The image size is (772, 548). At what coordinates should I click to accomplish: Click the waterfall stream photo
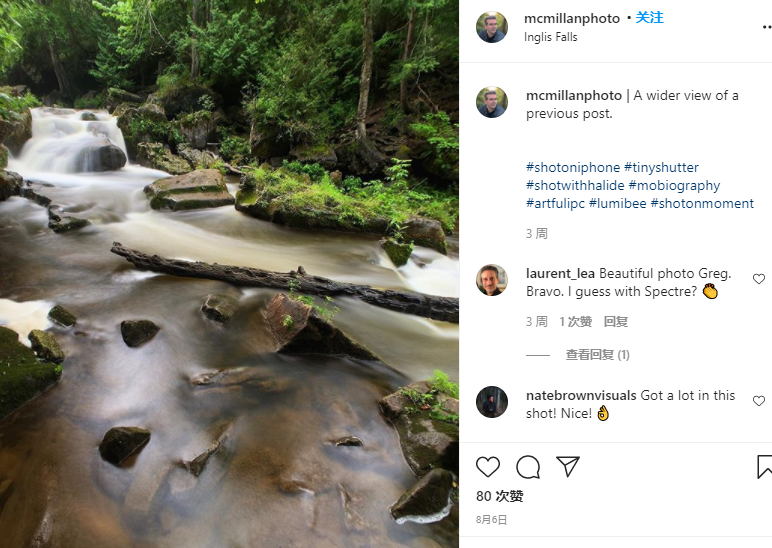tap(229, 274)
